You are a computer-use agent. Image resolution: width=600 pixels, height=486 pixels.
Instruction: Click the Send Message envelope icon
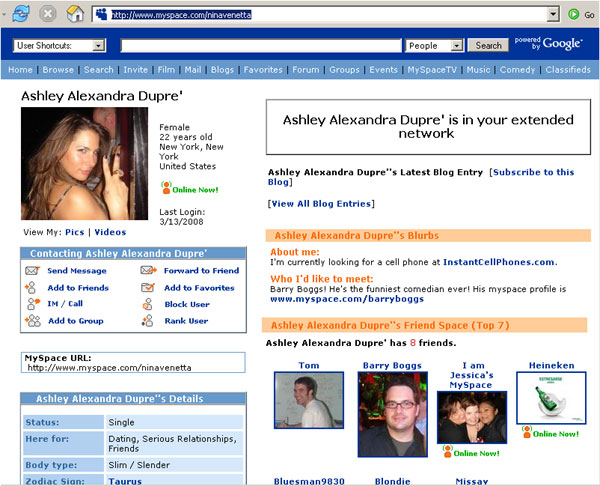[33, 271]
